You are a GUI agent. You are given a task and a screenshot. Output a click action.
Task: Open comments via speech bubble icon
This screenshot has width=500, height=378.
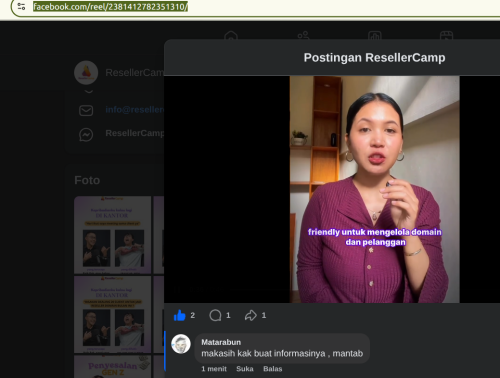coord(215,315)
